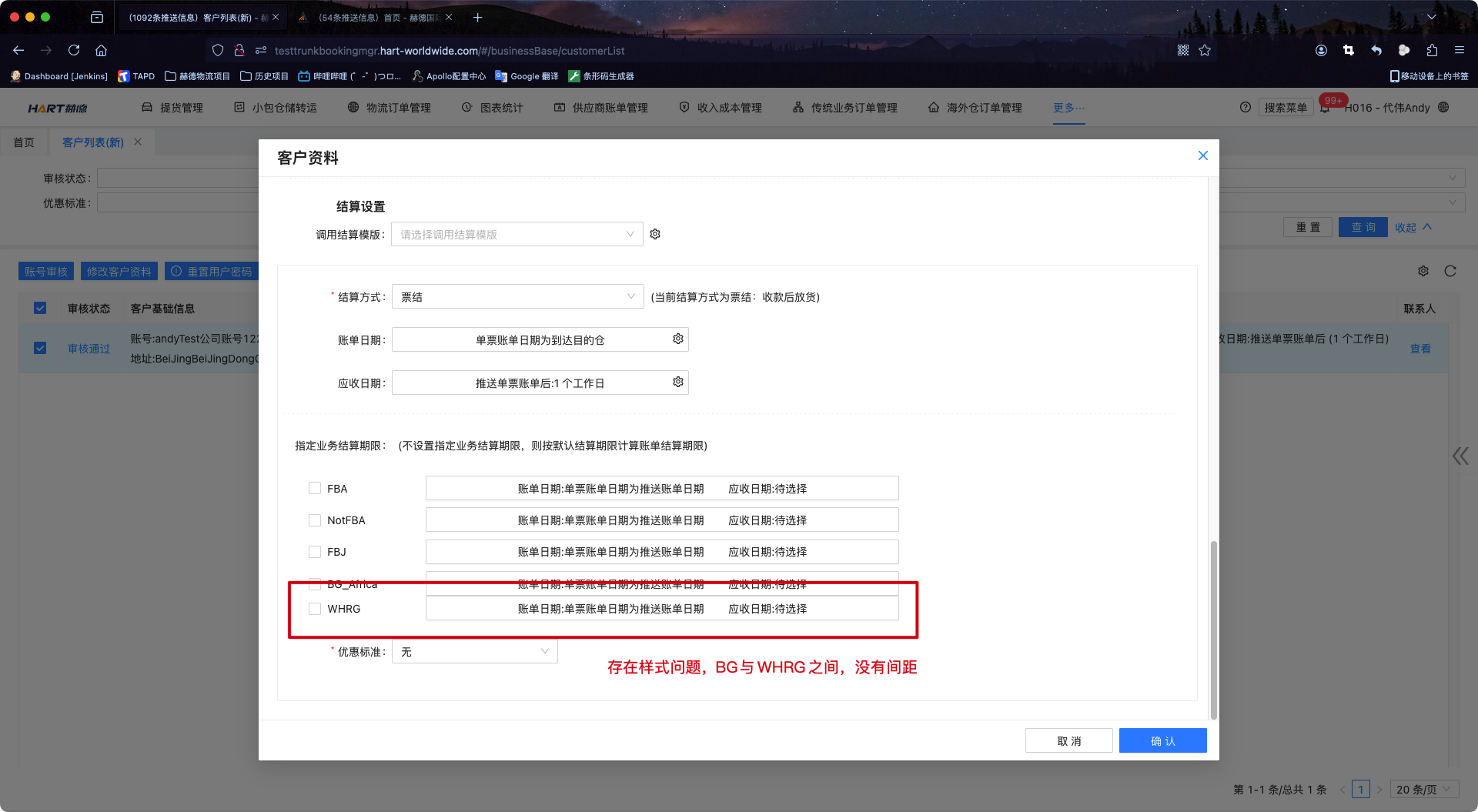Check the WHRG checkbox

tap(315, 609)
